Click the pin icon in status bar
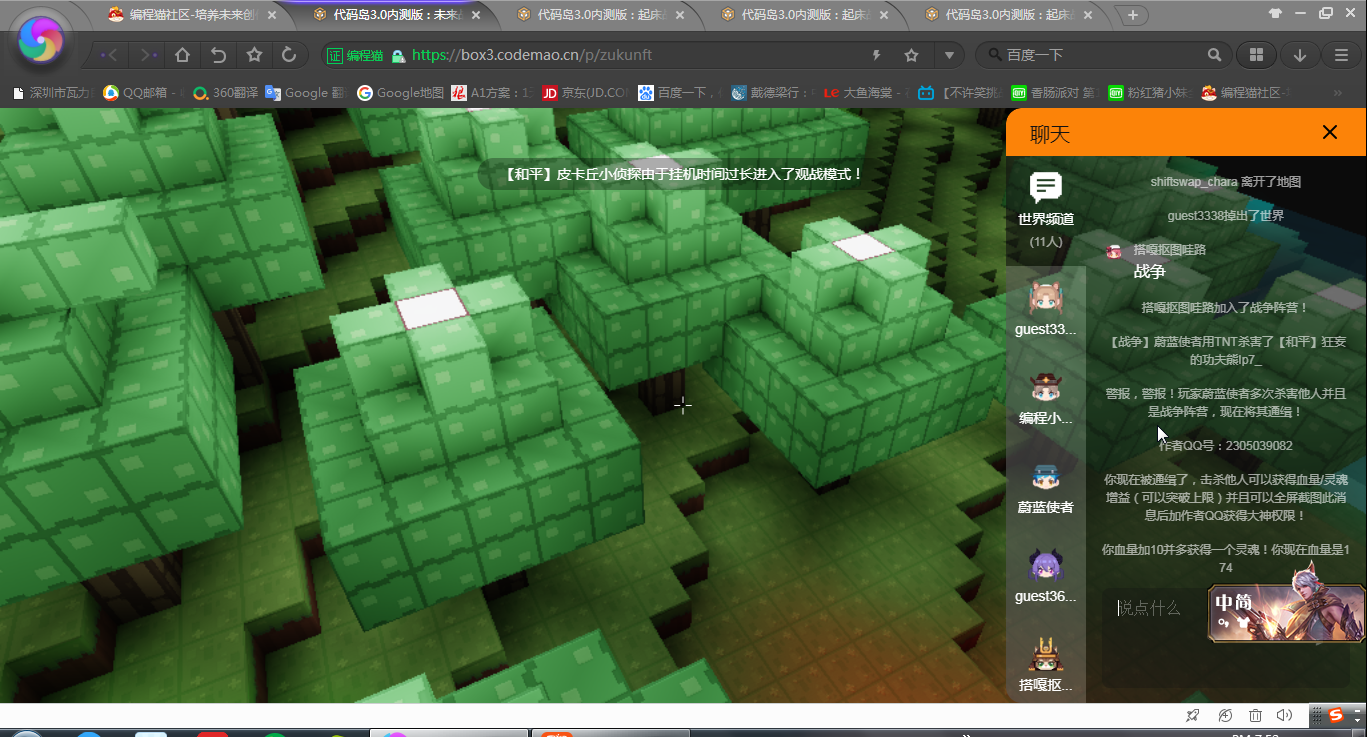This screenshot has height=737, width=1367. click(1192, 715)
